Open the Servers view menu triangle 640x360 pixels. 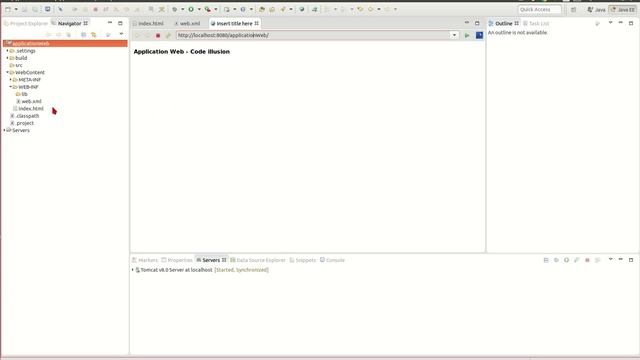click(610, 259)
